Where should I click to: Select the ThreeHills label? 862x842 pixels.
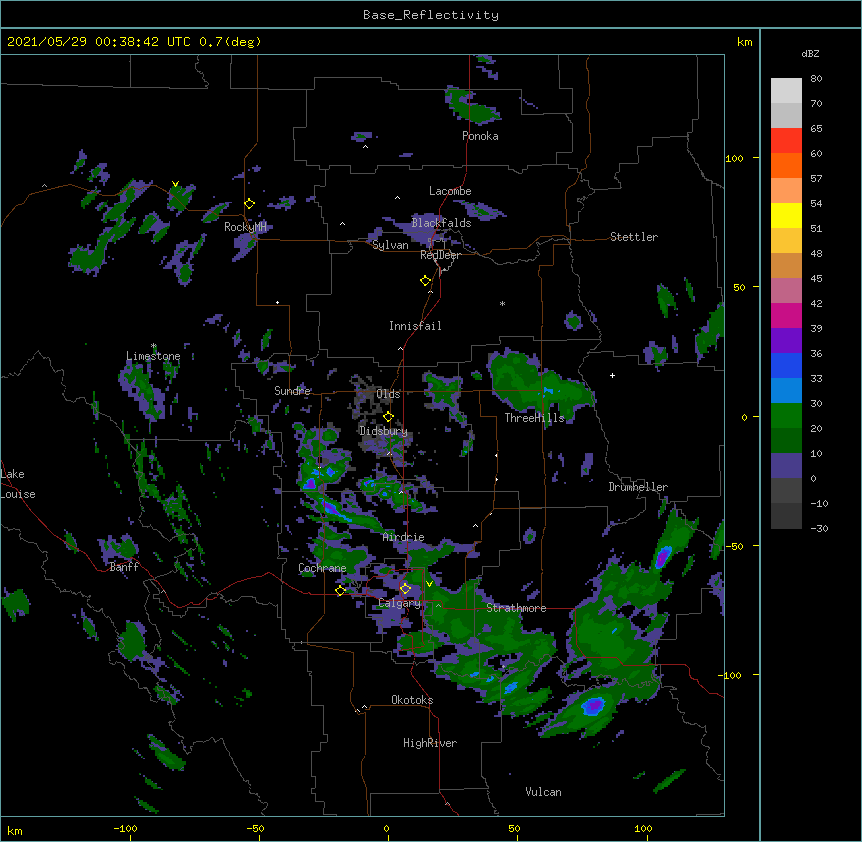coord(534,418)
